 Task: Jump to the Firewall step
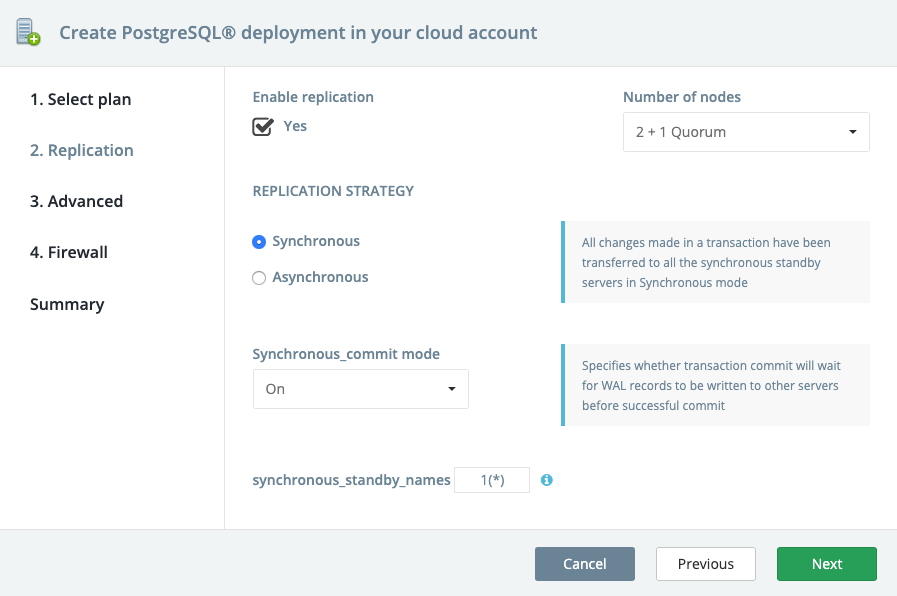click(x=69, y=252)
